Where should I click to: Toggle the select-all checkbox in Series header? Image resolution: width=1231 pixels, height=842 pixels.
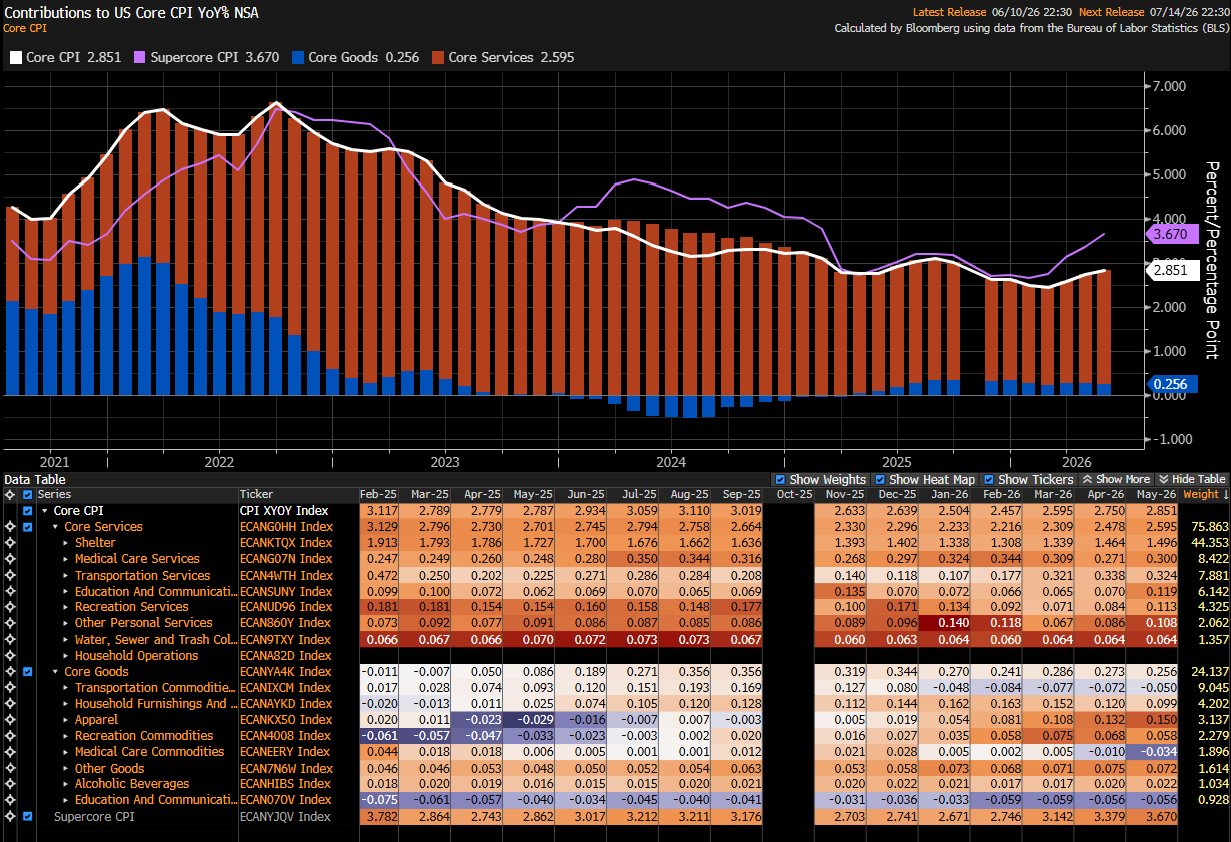(x=28, y=495)
